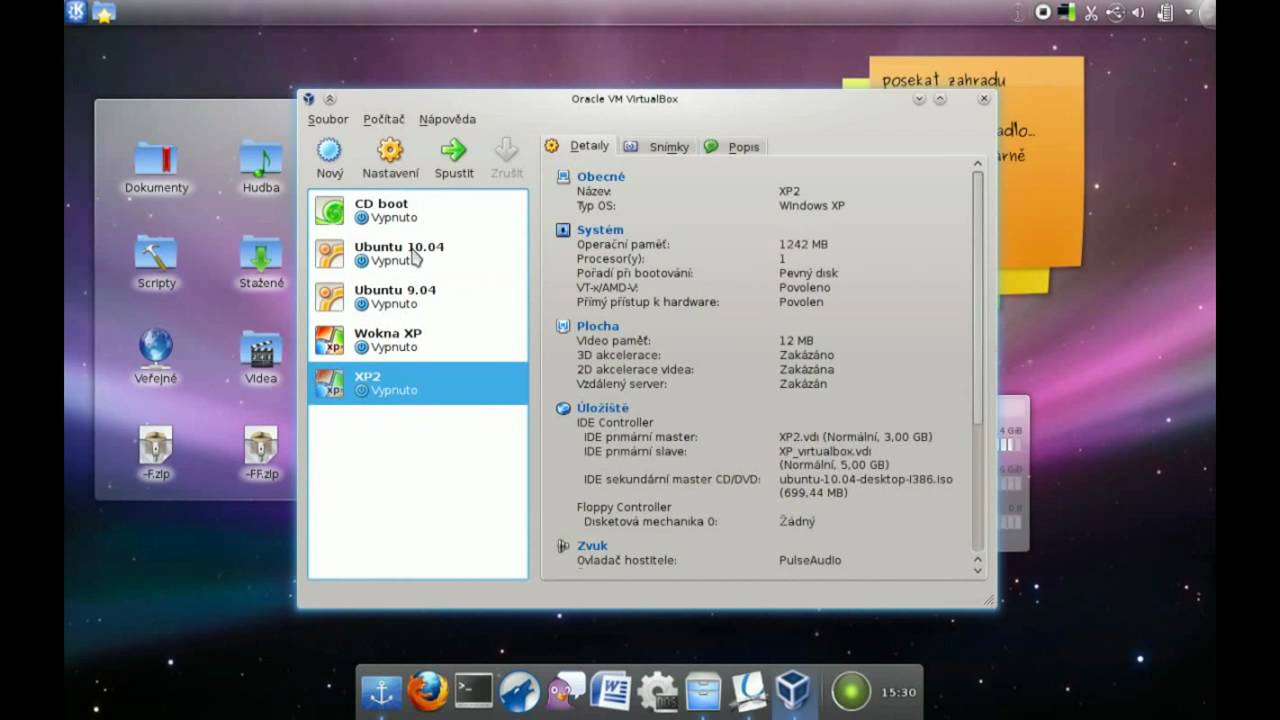The image size is (1280, 720).
Task: Open the Nápověda help menu
Action: pos(447,119)
